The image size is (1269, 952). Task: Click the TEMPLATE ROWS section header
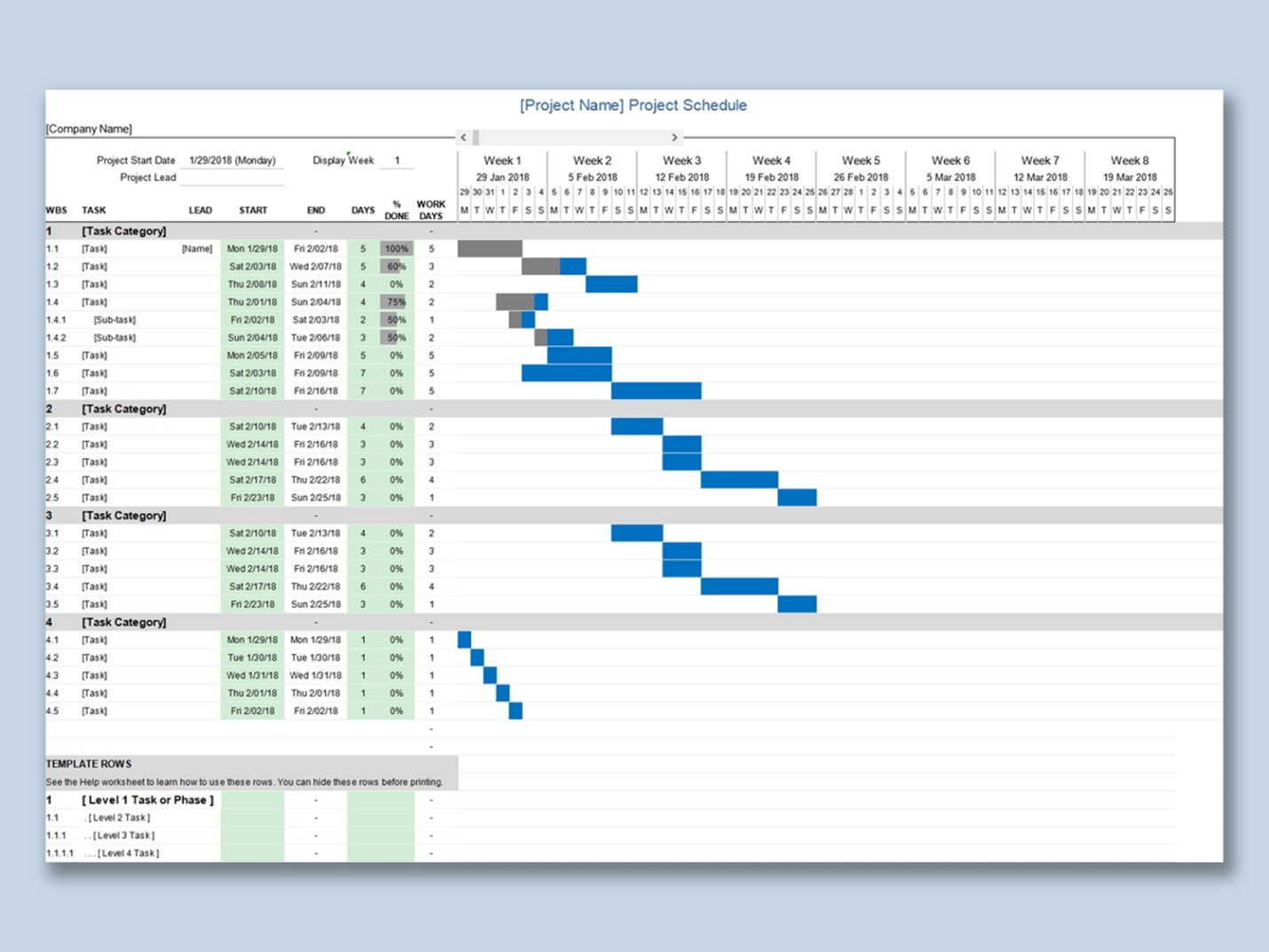(x=89, y=764)
